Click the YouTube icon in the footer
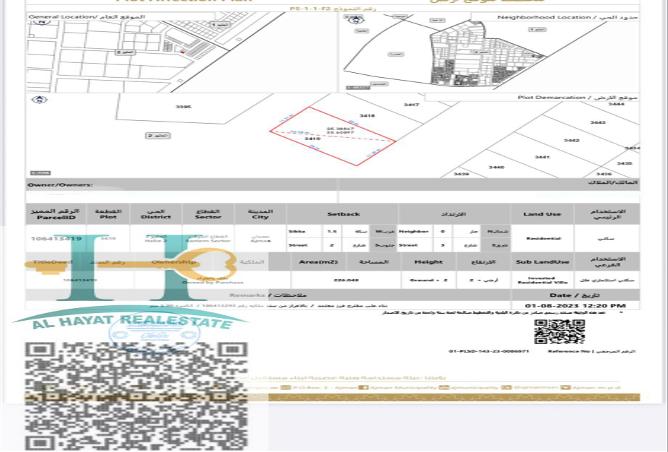This screenshot has width=668, height=452. 565,388
